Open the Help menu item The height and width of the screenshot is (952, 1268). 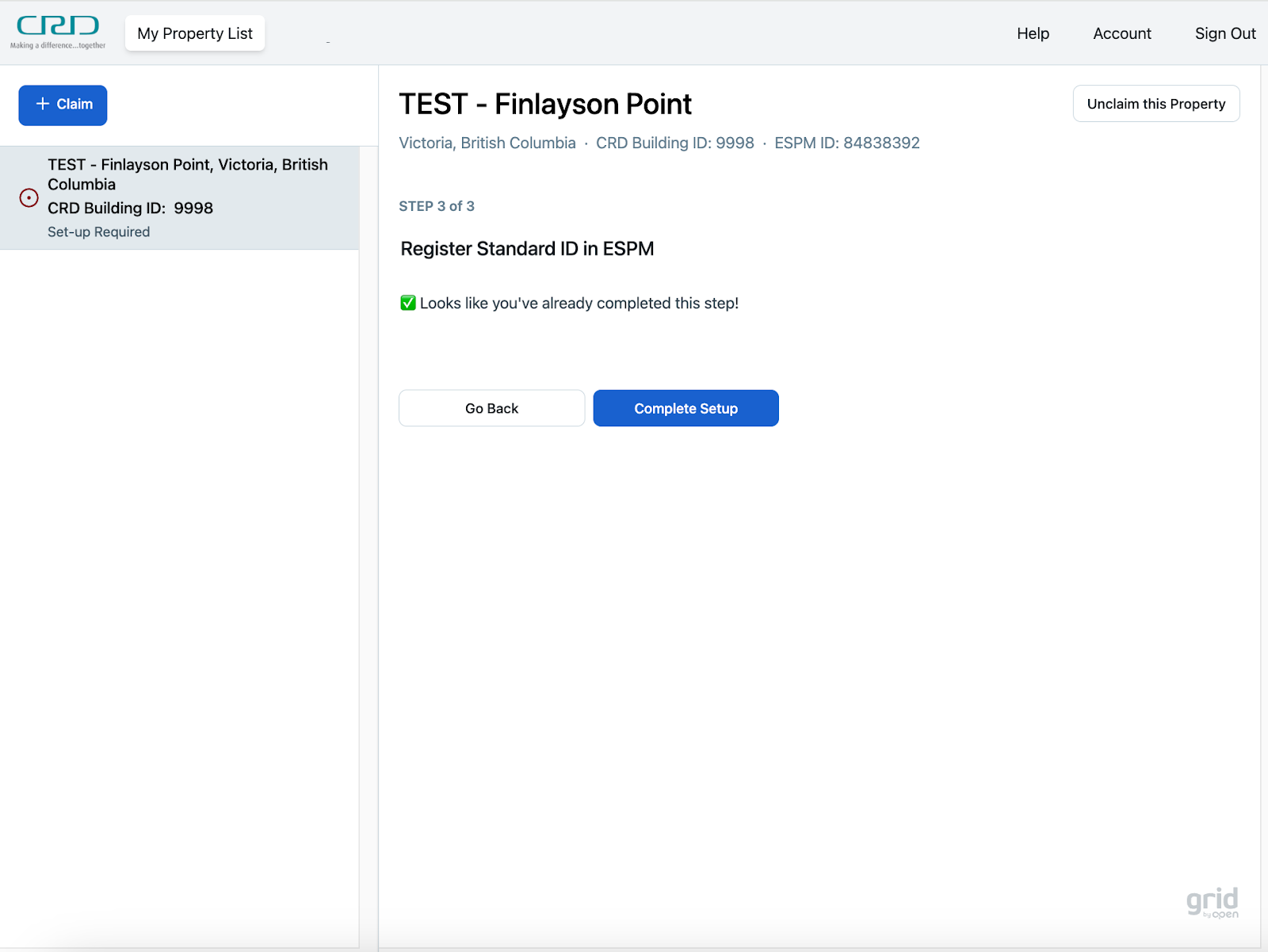coord(1033,33)
